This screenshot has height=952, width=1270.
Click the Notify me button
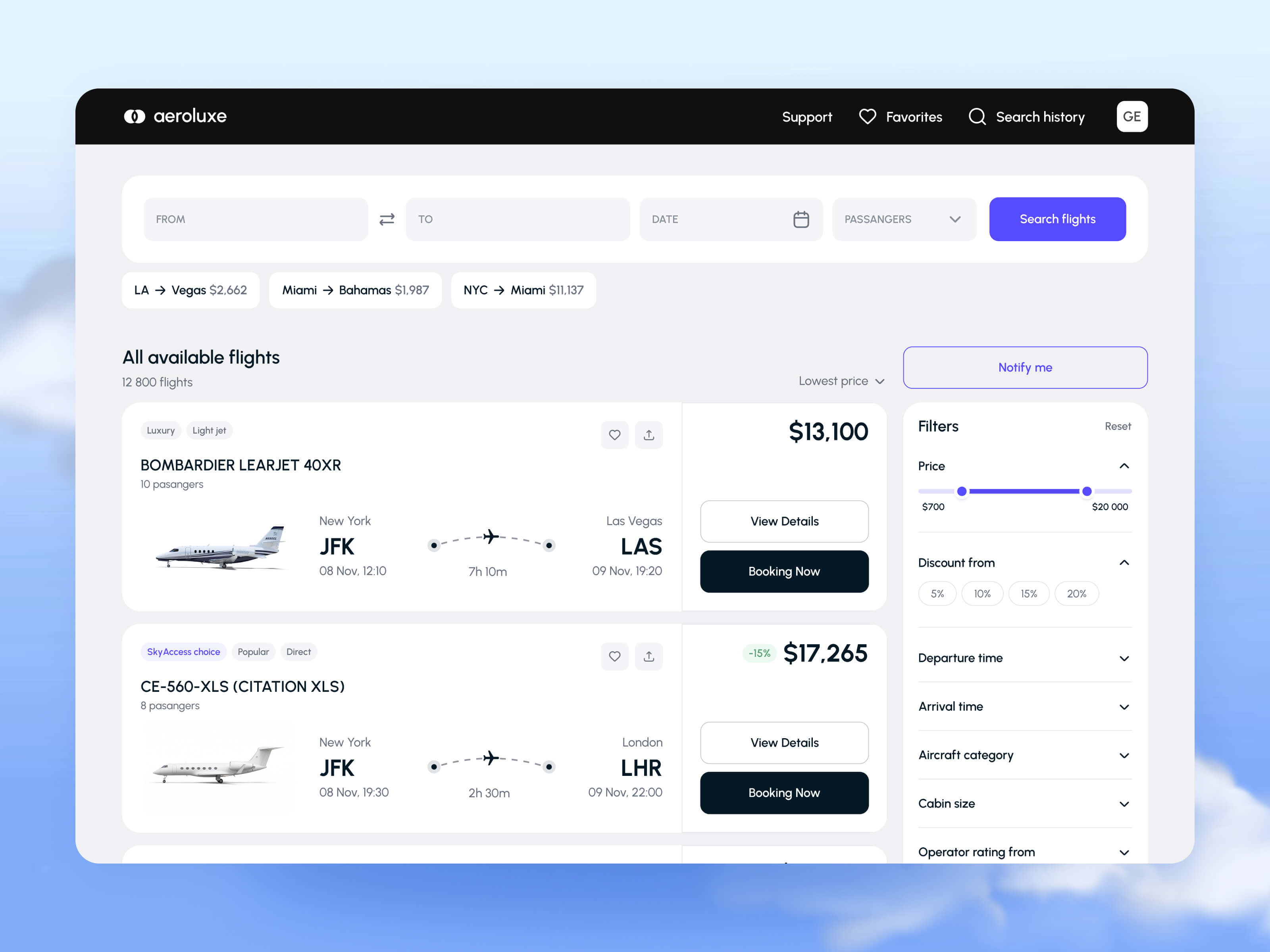tap(1026, 367)
